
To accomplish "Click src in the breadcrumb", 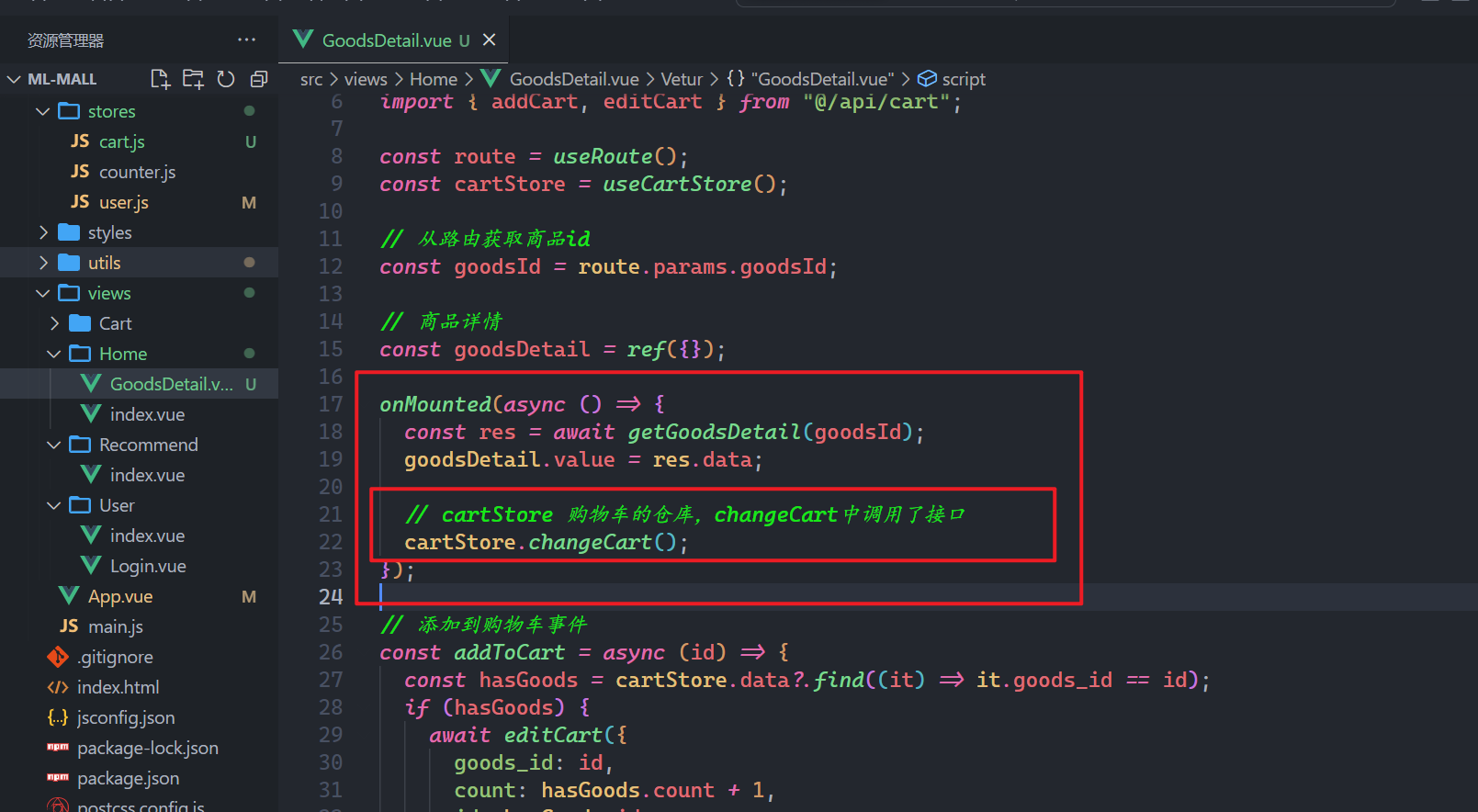I will point(311,80).
